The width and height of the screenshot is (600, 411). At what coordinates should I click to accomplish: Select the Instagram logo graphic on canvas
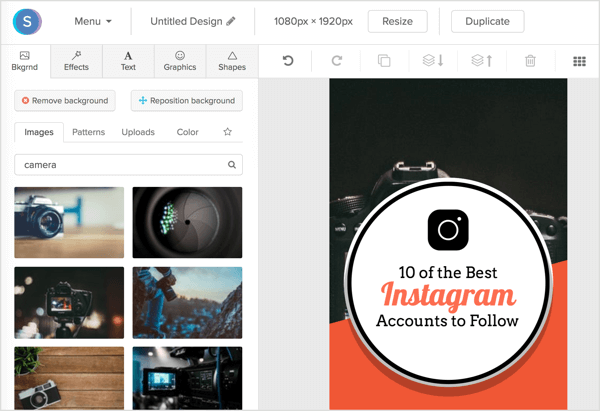tap(448, 230)
